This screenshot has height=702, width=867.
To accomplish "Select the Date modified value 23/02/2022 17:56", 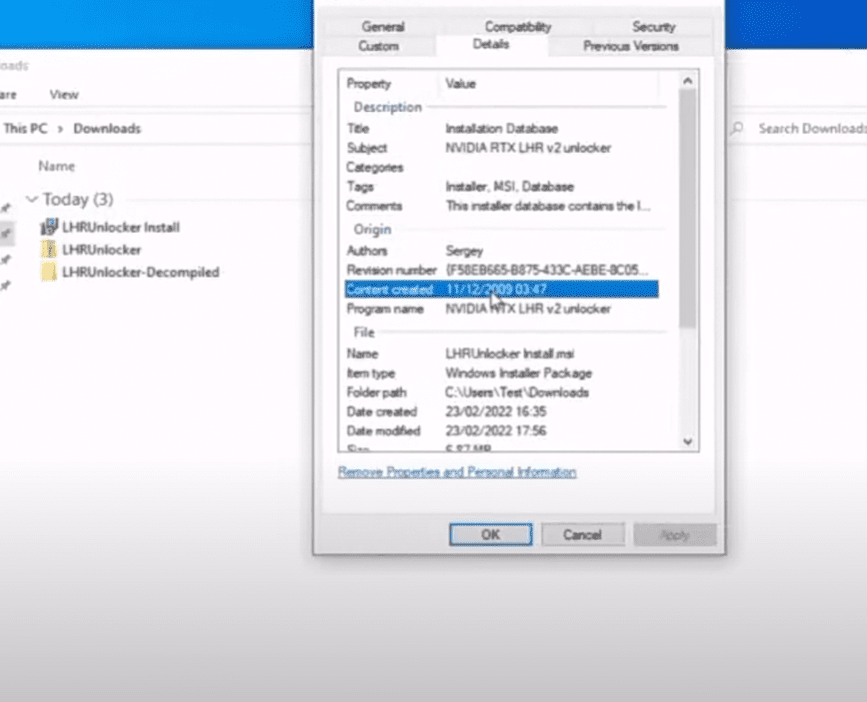I will (x=495, y=431).
